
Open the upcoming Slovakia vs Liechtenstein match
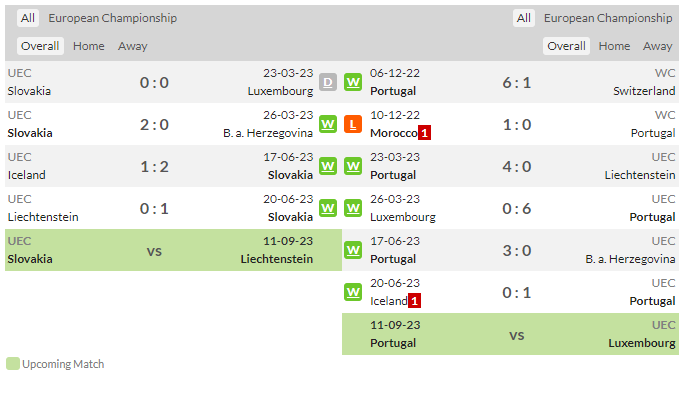point(173,250)
